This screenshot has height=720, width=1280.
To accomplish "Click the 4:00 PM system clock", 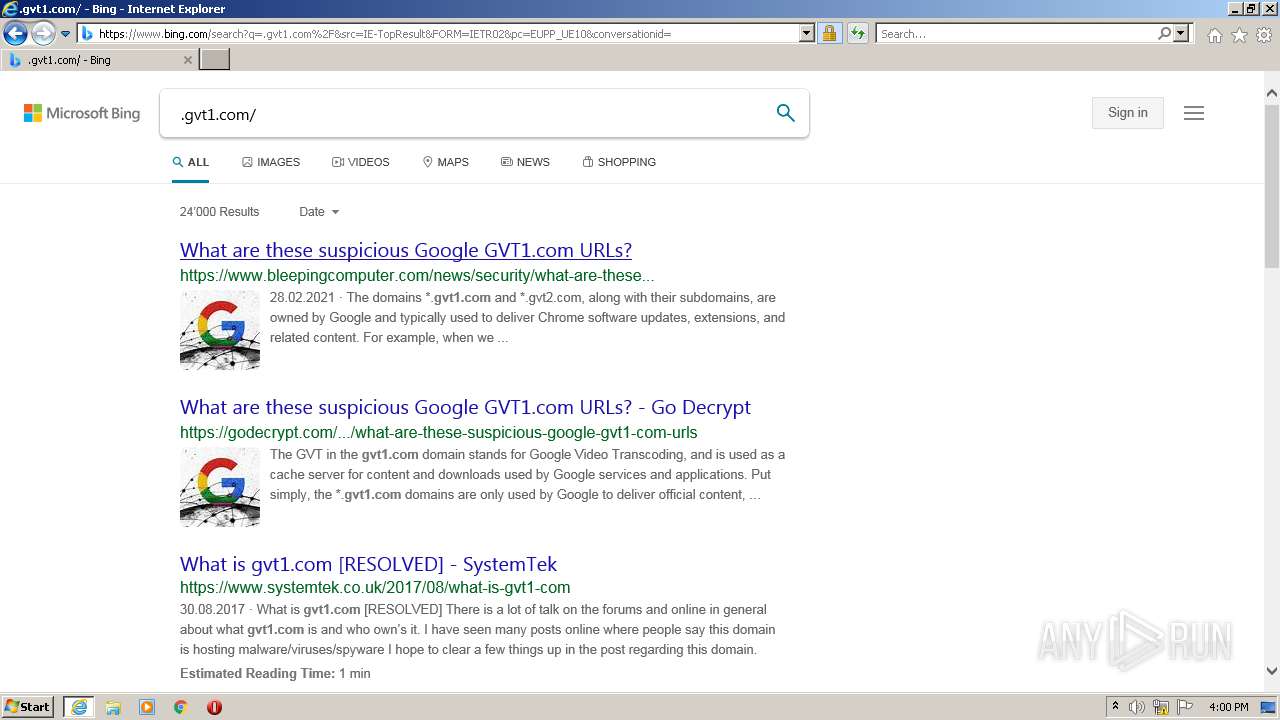I will (x=1228, y=707).
